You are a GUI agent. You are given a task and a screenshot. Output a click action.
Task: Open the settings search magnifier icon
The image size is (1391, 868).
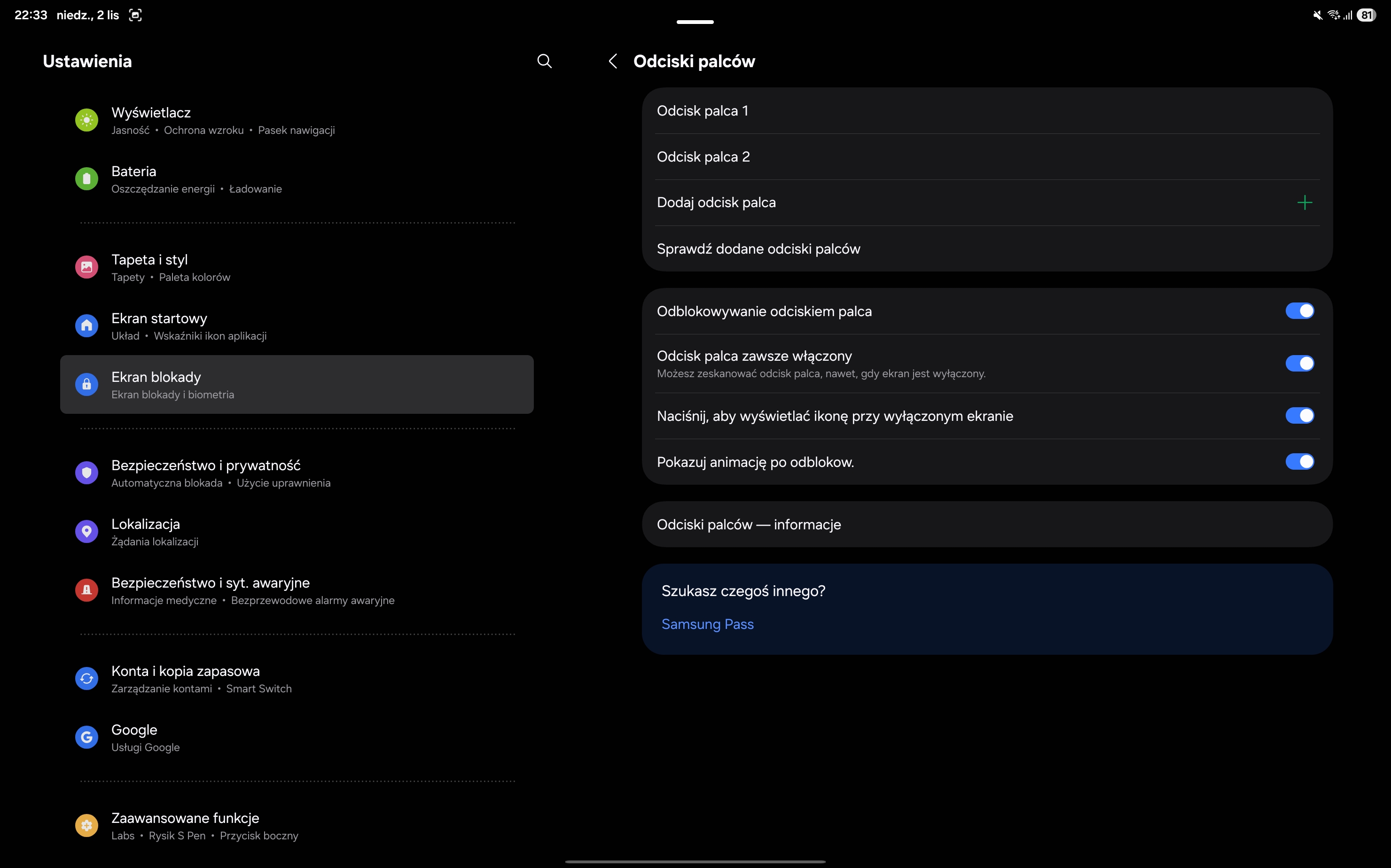[x=544, y=61]
